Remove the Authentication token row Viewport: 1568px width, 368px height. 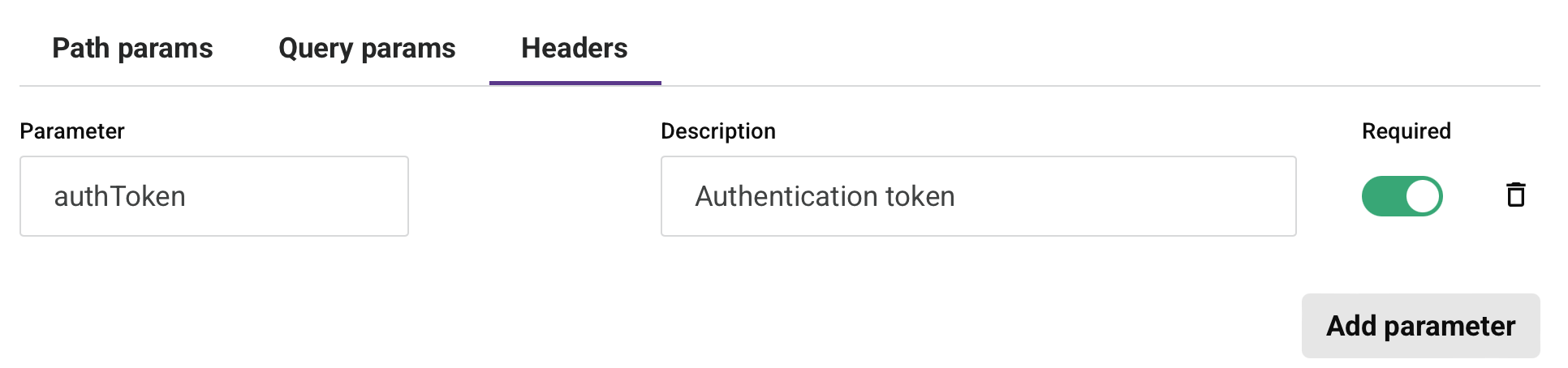pos(1515,195)
